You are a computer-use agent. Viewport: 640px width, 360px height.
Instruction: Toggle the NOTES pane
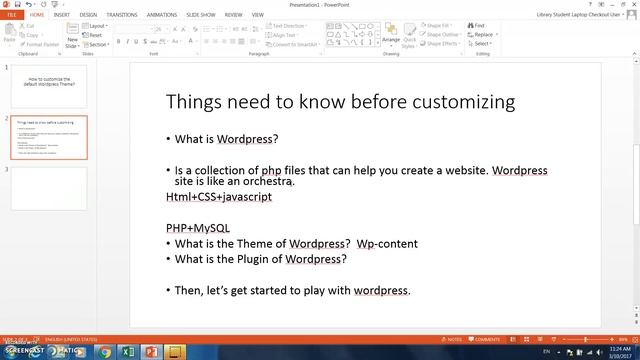pos(451,340)
